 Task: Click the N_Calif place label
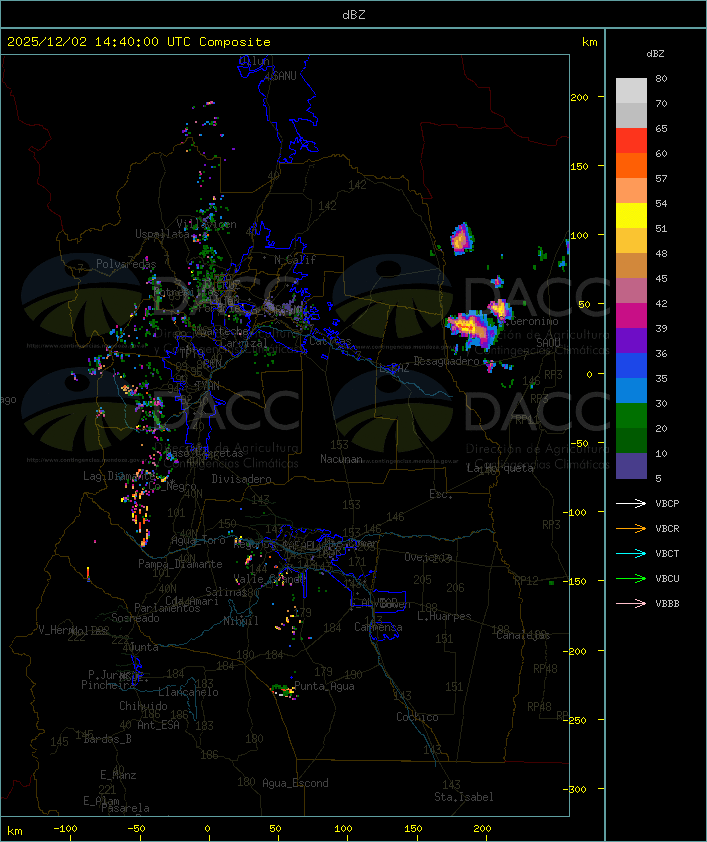point(295,260)
